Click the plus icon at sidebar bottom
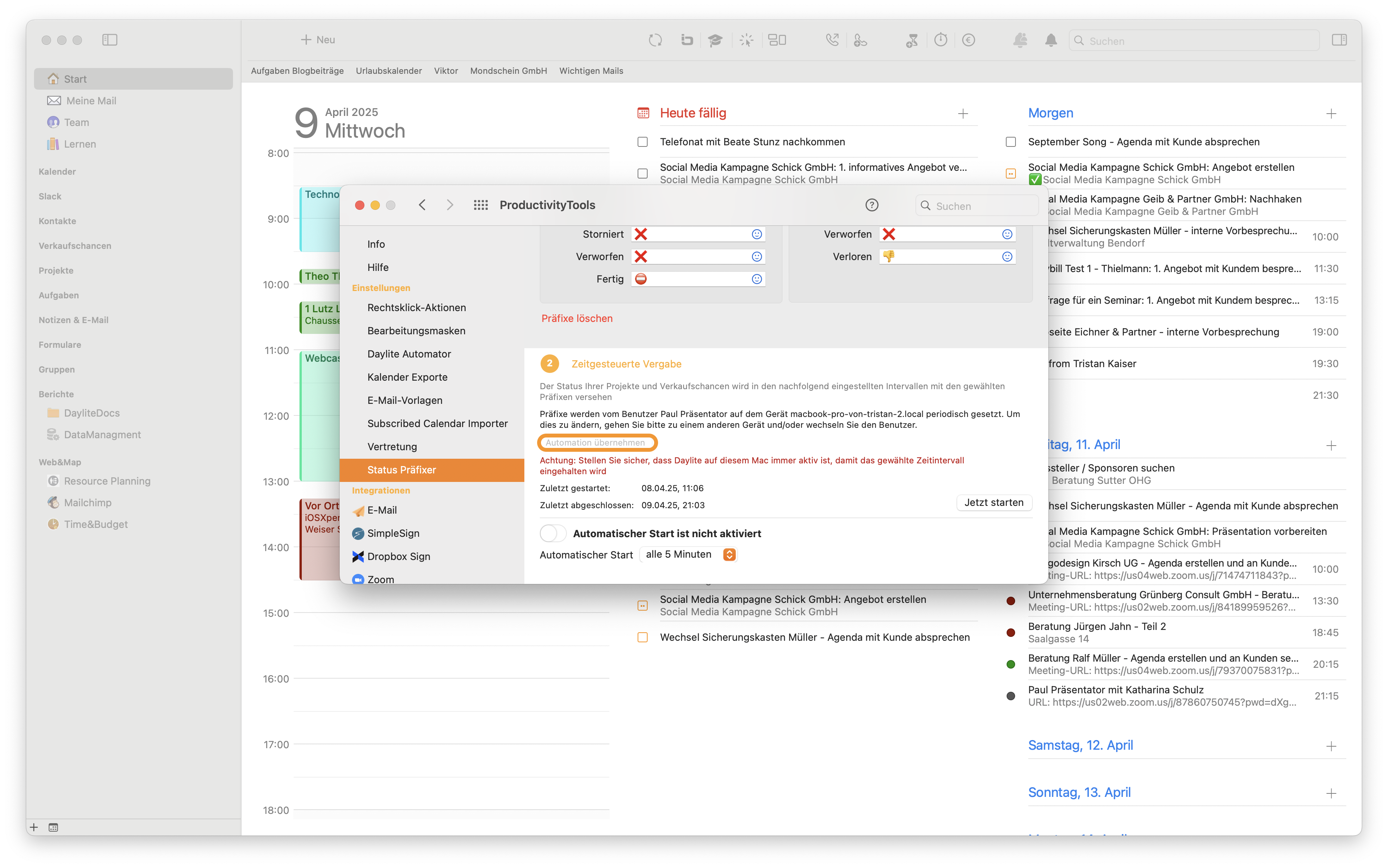This screenshot has width=1388, height=868. click(34, 827)
